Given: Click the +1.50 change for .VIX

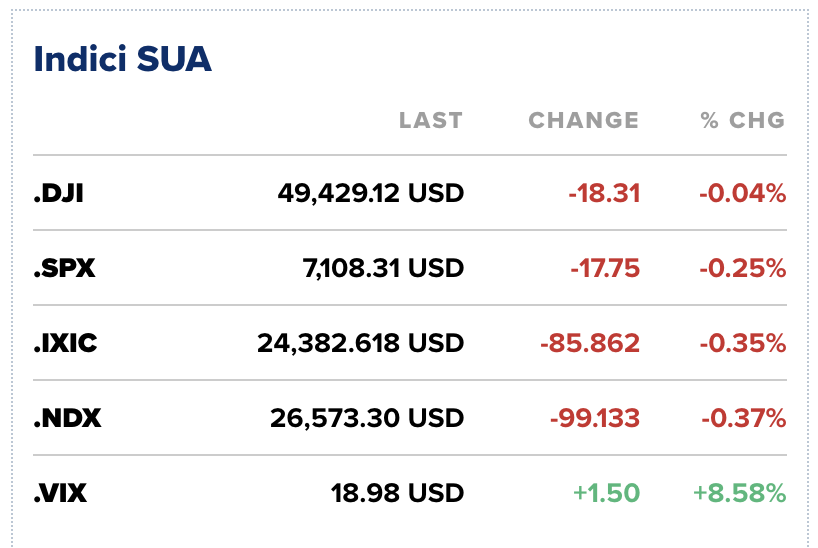Looking at the screenshot, I should coord(606,493).
